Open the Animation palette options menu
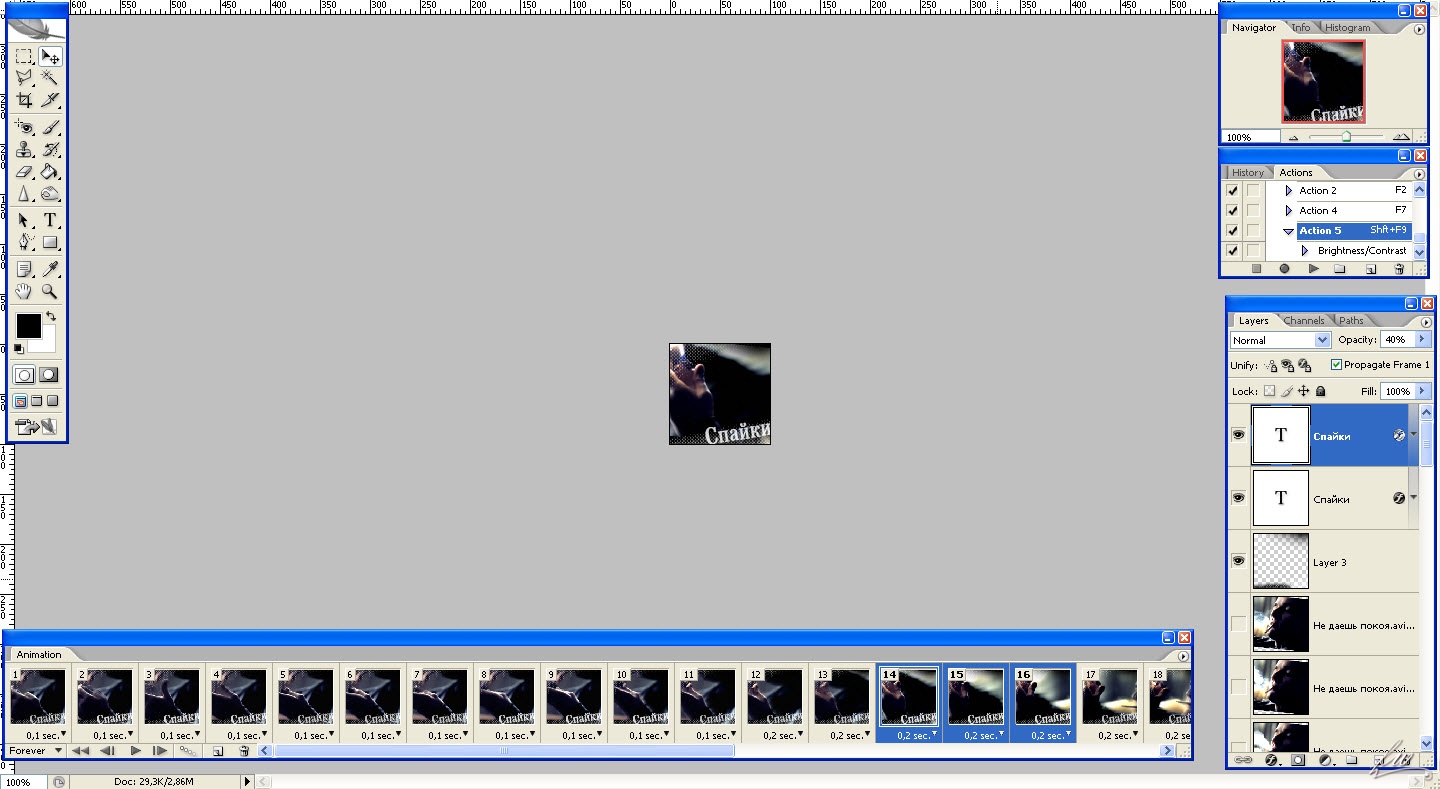1440x789 pixels. point(1183,656)
